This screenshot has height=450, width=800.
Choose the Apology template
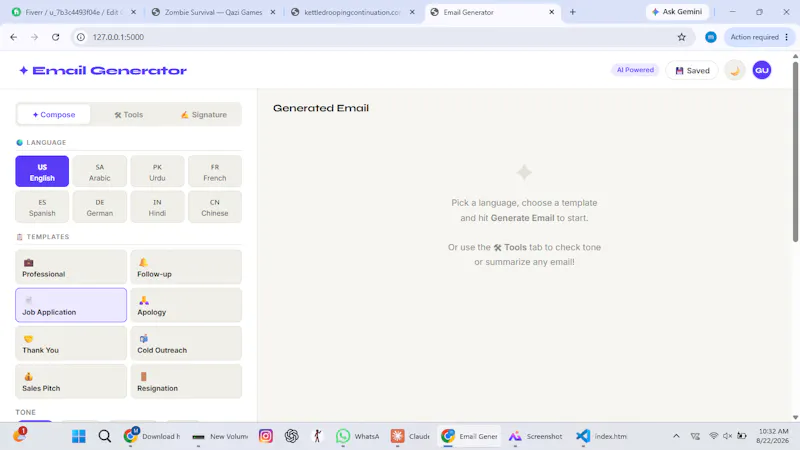pos(186,305)
